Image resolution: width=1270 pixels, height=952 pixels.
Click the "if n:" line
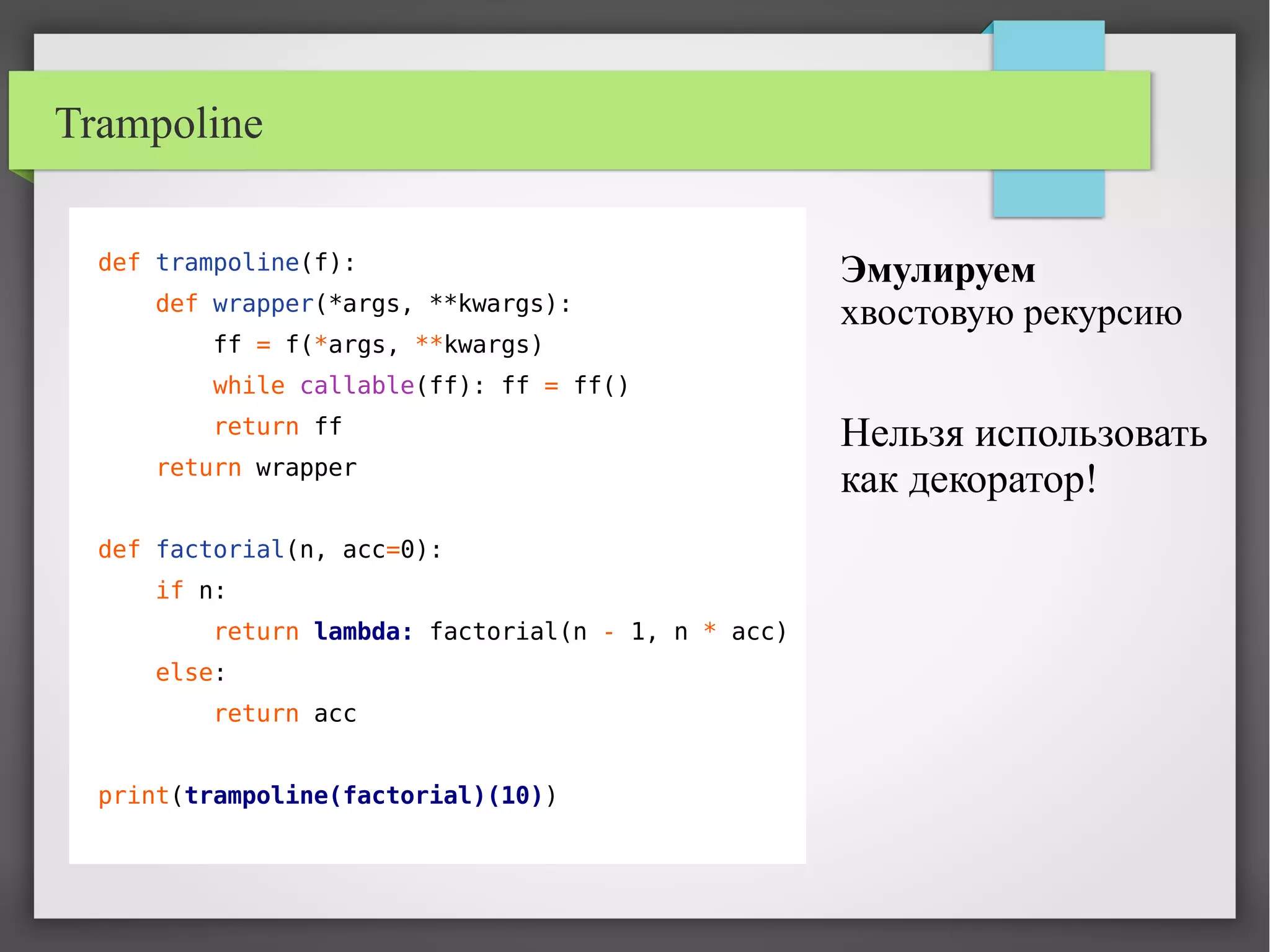[x=190, y=590]
